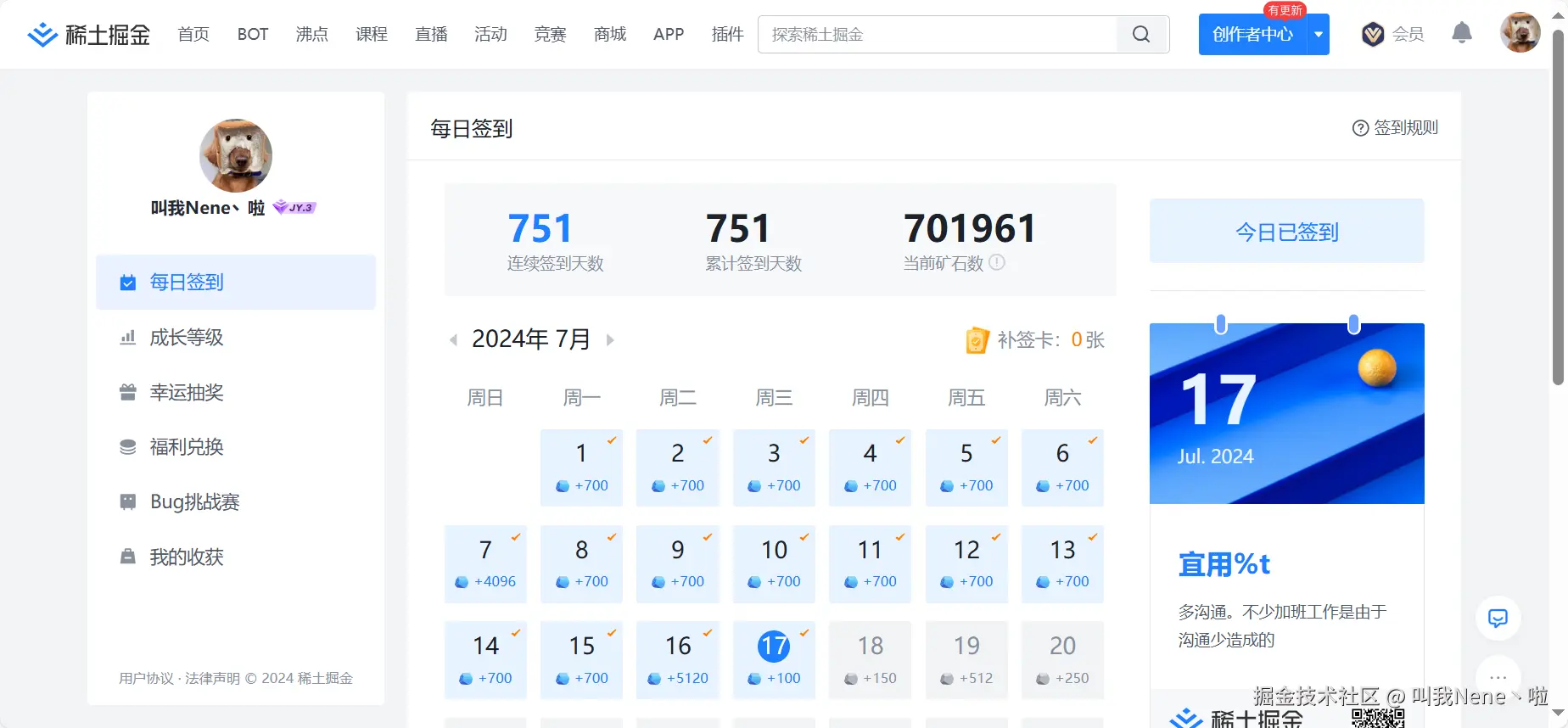Image resolution: width=1568 pixels, height=728 pixels.
Task: Open 商城 in the top navigation
Action: (x=610, y=35)
